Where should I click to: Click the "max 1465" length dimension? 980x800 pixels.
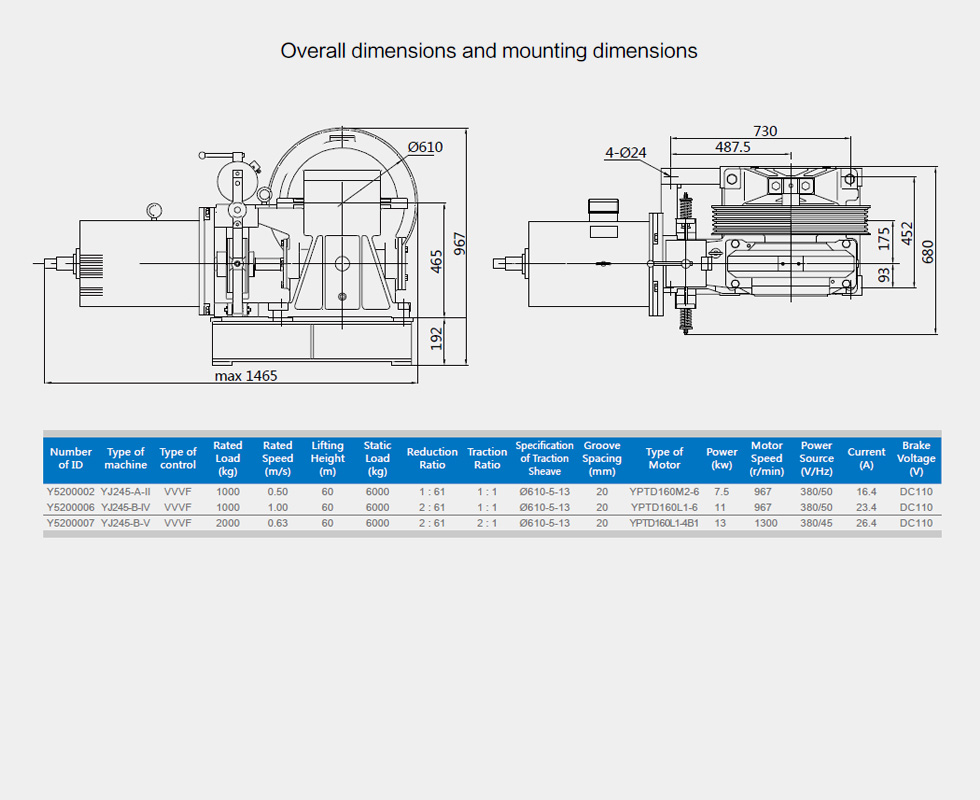click(x=245, y=376)
